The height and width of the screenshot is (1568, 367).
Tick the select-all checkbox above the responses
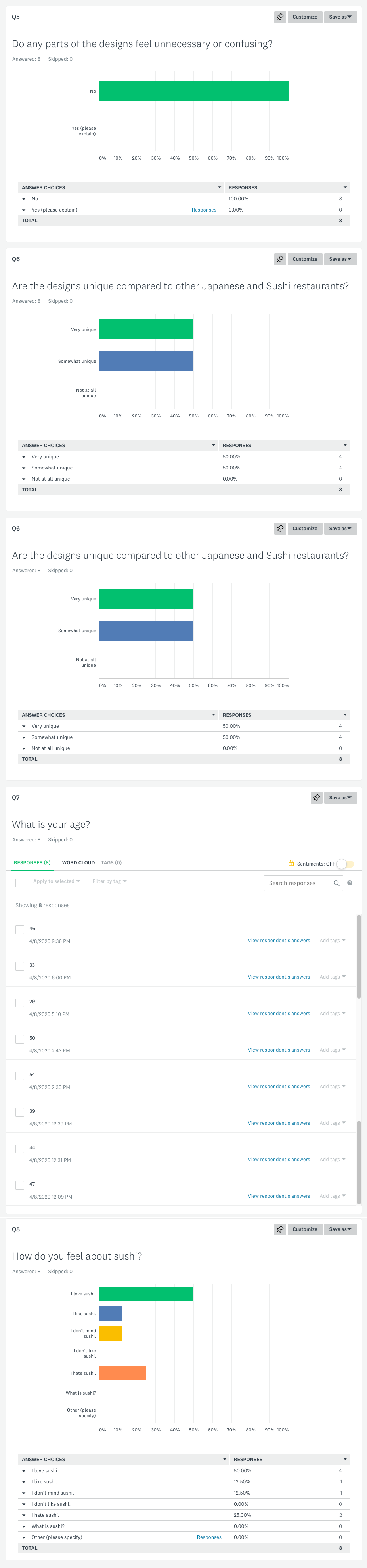19,883
